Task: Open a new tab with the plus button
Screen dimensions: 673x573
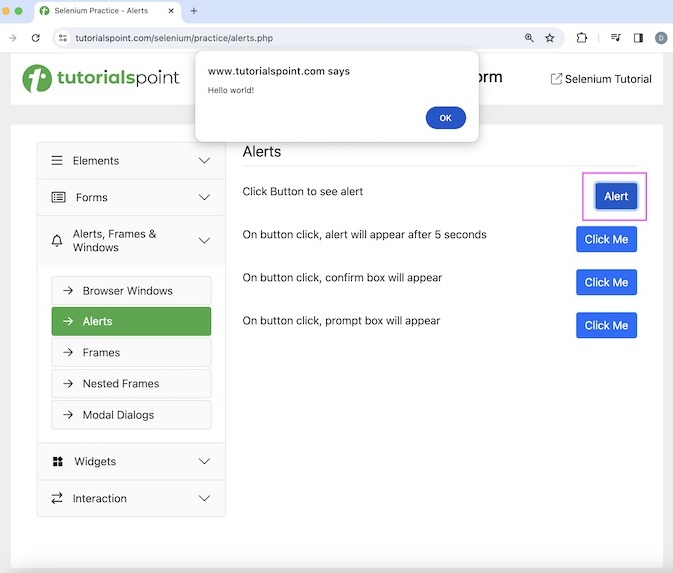Action: 194,11
